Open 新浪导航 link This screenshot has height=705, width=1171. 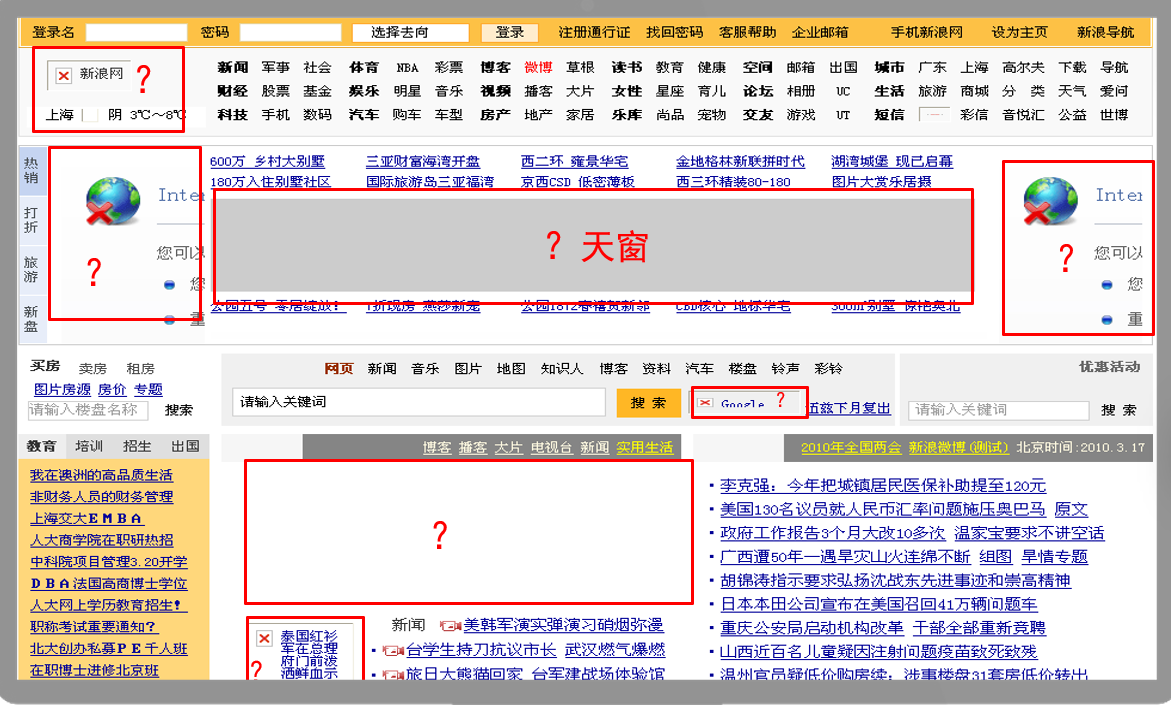coord(1105,32)
